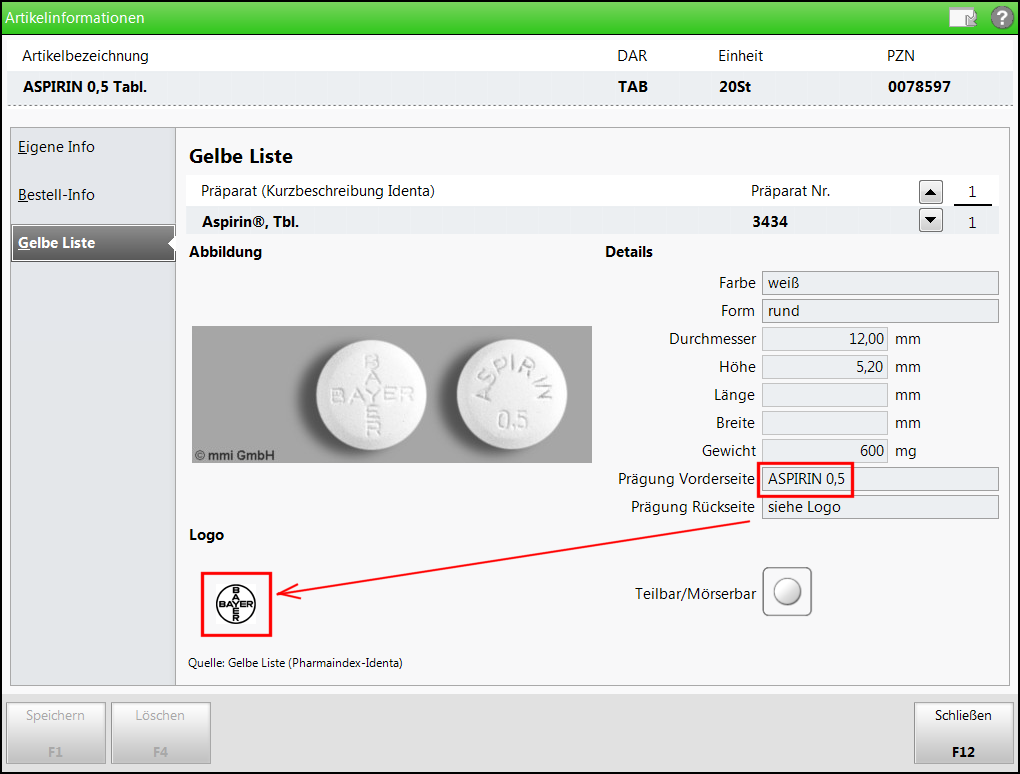Click the Details section label
1020x774 pixels.
[x=629, y=252]
